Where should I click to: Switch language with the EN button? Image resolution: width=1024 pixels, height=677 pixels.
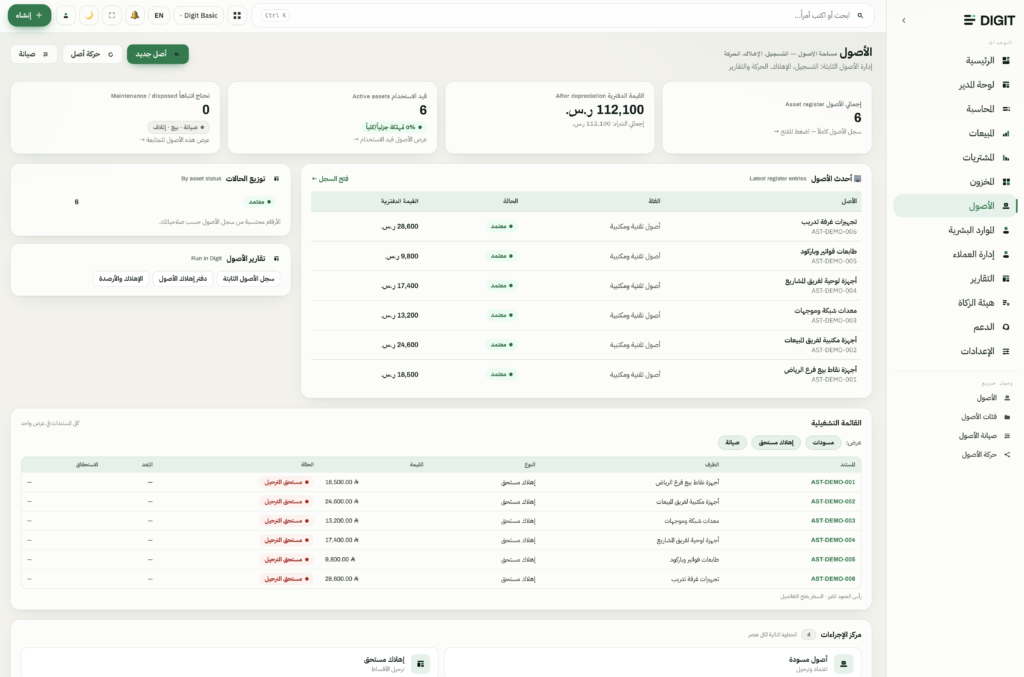pos(159,15)
